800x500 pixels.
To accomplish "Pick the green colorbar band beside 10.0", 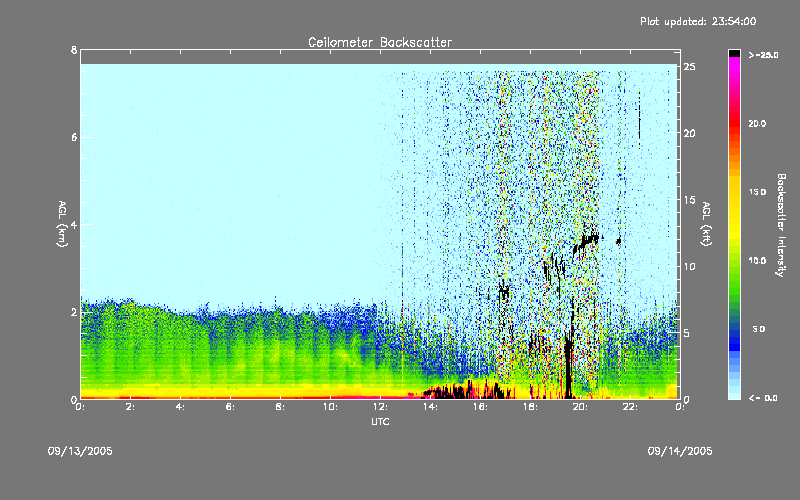I will 734,261.
